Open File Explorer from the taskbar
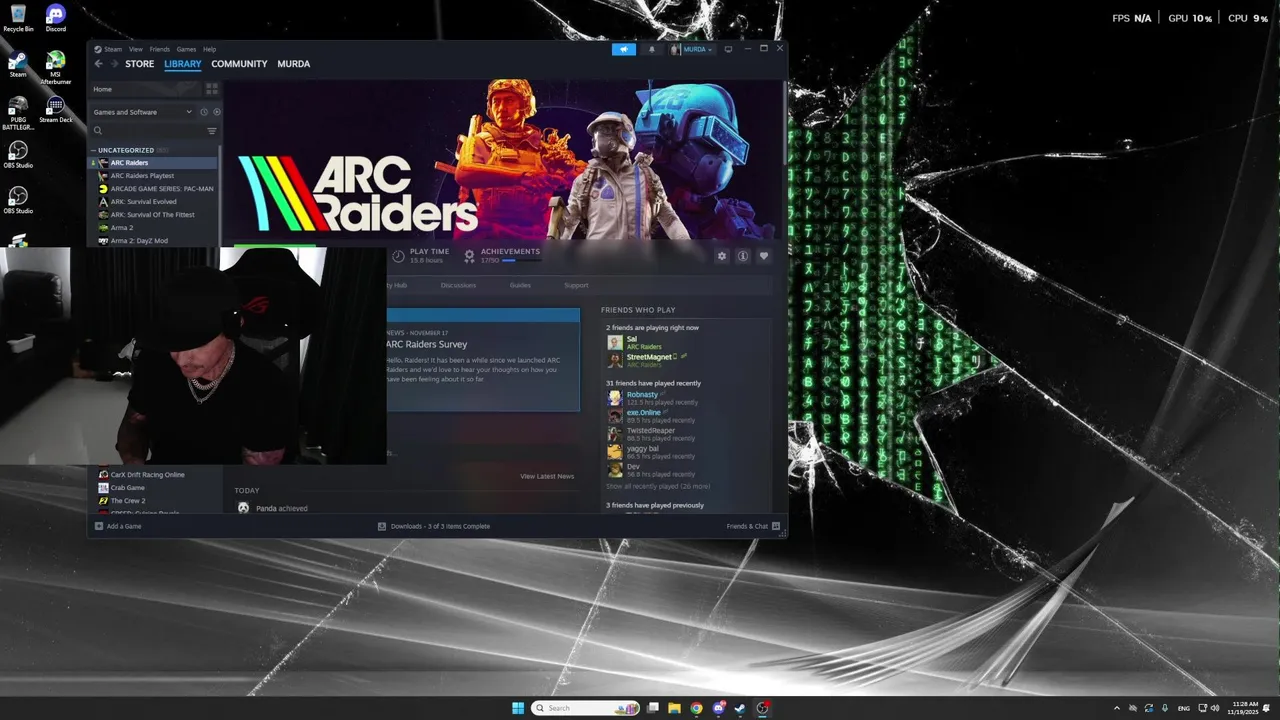The width and height of the screenshot is (1280, 720). 674,708
